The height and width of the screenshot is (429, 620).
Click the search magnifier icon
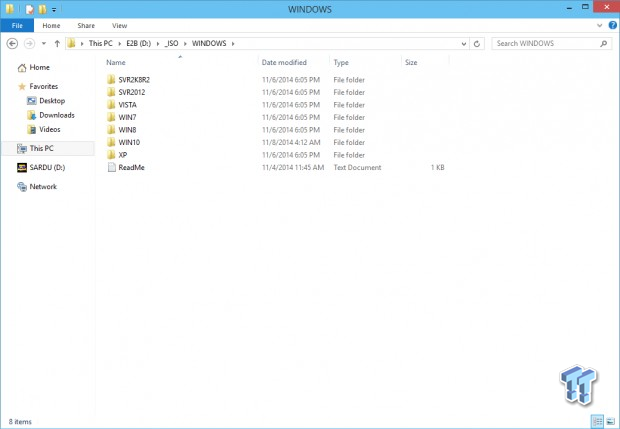click(603, 43)
